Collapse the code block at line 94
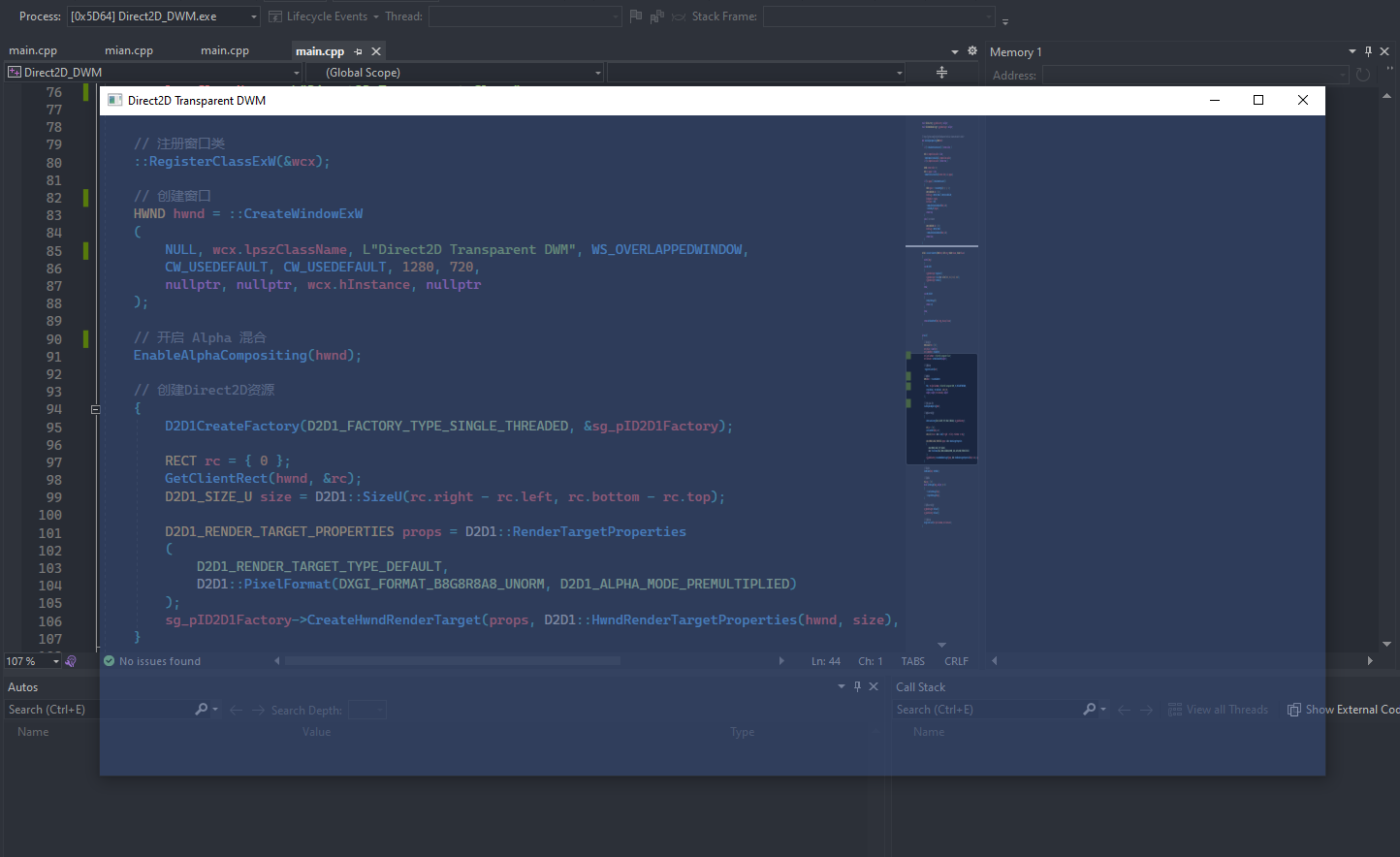Screen dimensions: 1400x857 pos(95,409)
